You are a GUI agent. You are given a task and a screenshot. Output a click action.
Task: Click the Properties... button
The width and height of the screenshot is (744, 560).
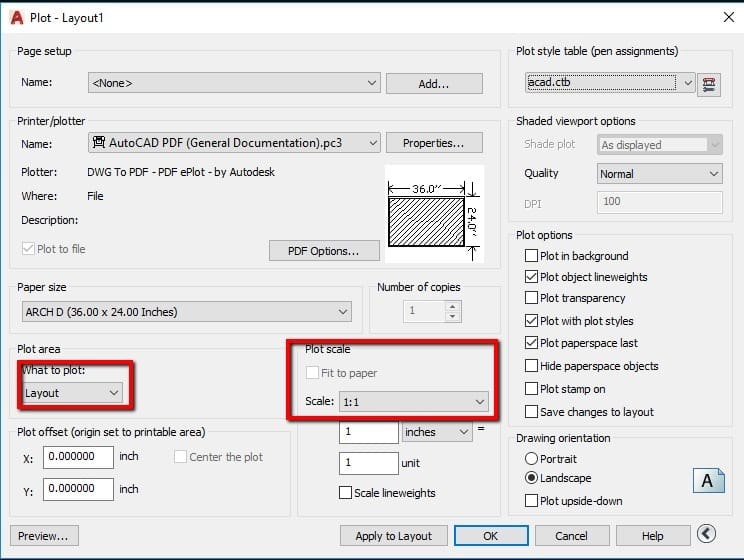click(x=434, y=143)
